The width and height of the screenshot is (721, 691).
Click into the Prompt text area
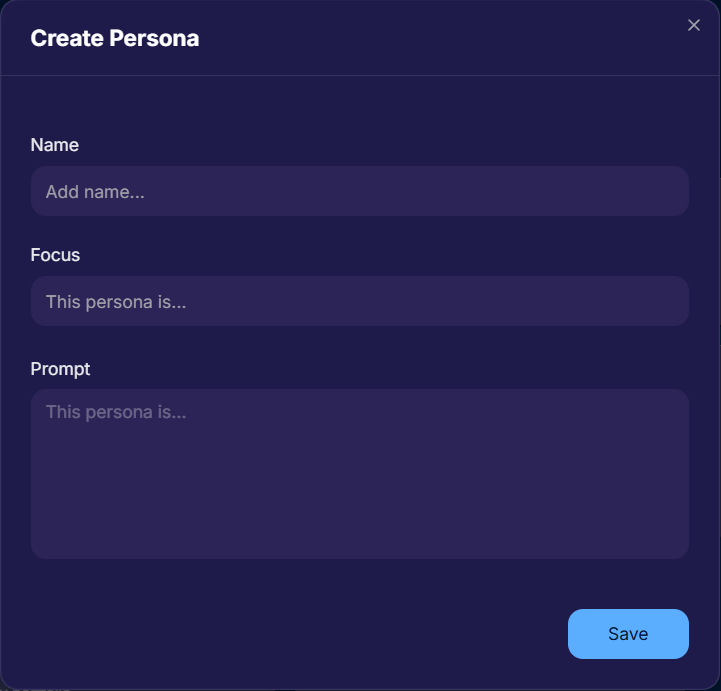(360, 473)
